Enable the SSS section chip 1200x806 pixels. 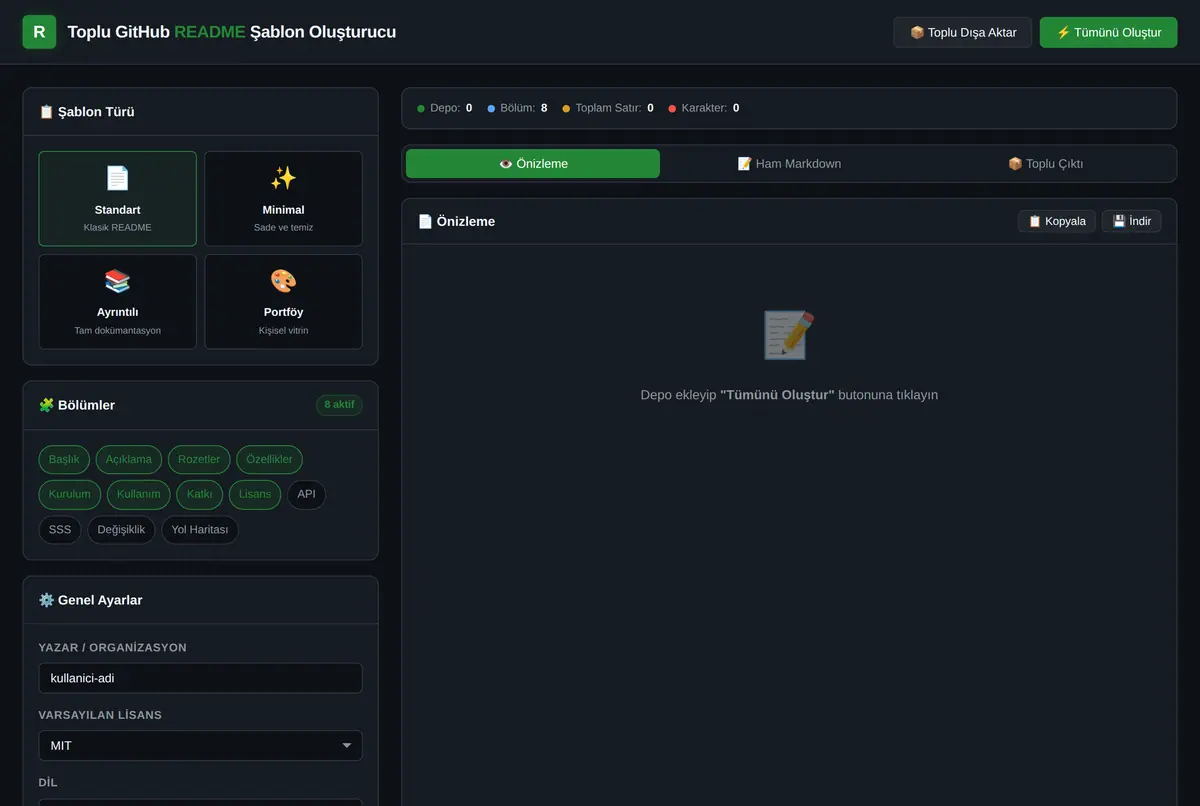click(60, 529)
